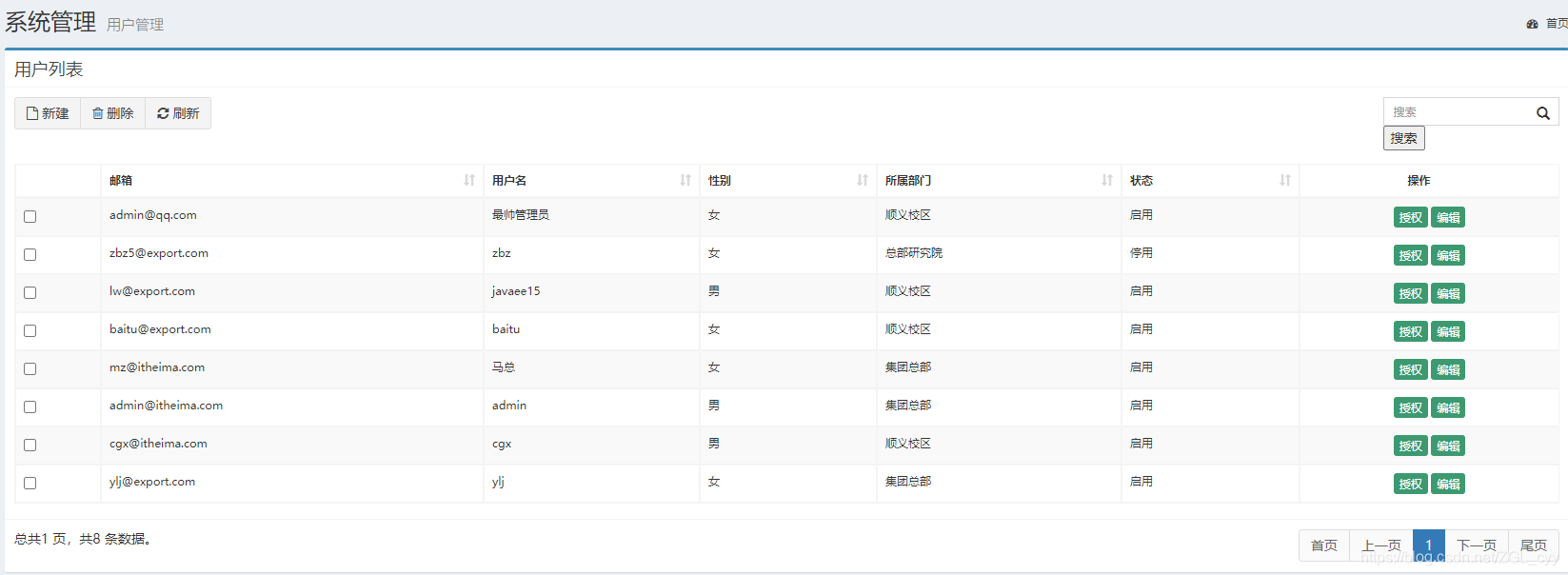1568x575 pixels.
Task: Go to the 尾页 last page
Action: [1534, 545]
